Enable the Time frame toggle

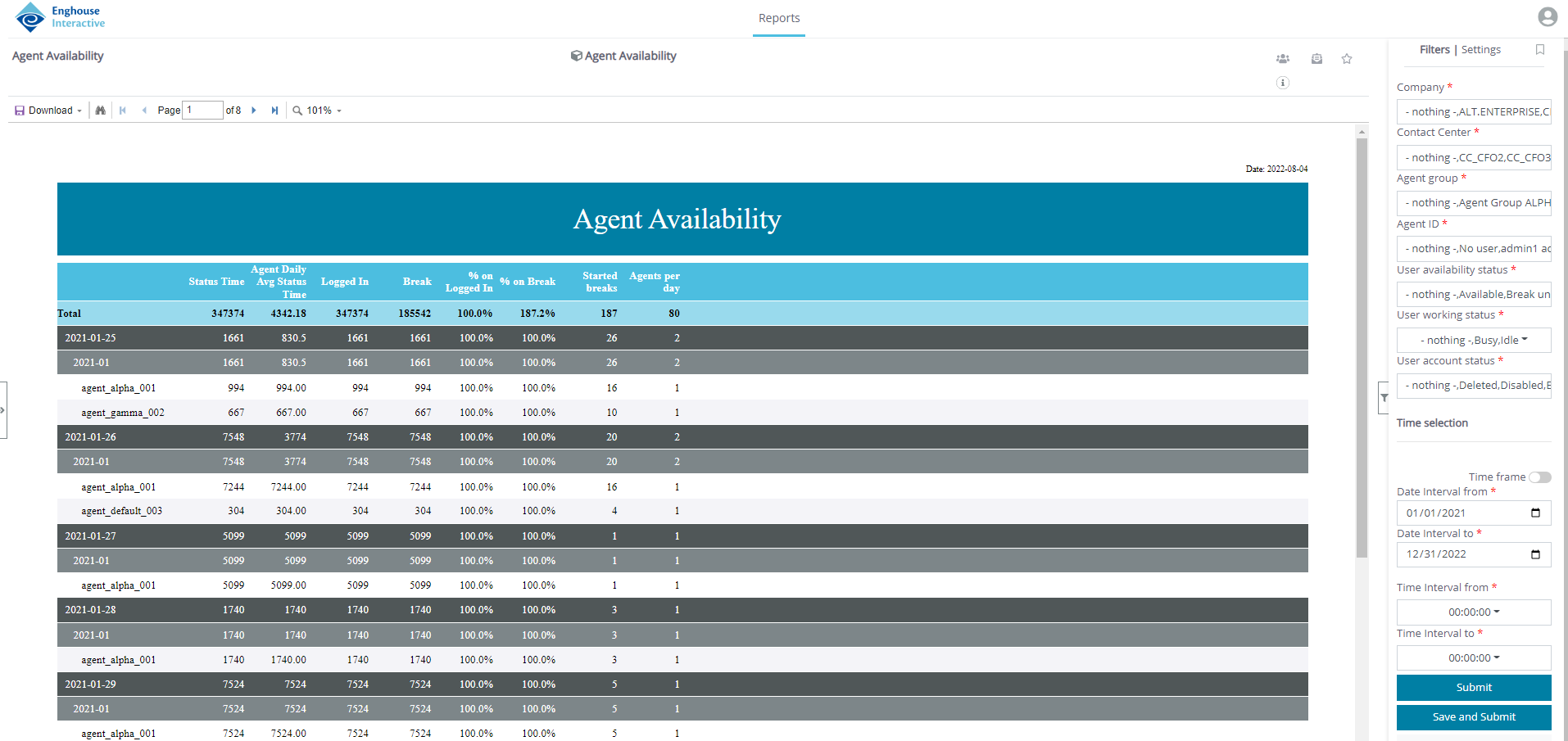(x=1539, y=477)
